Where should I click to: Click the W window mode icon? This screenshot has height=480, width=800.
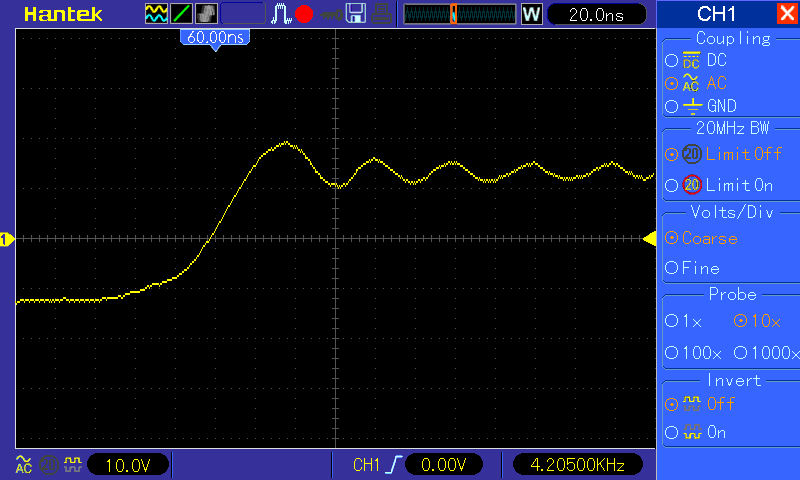pos(532,14)
